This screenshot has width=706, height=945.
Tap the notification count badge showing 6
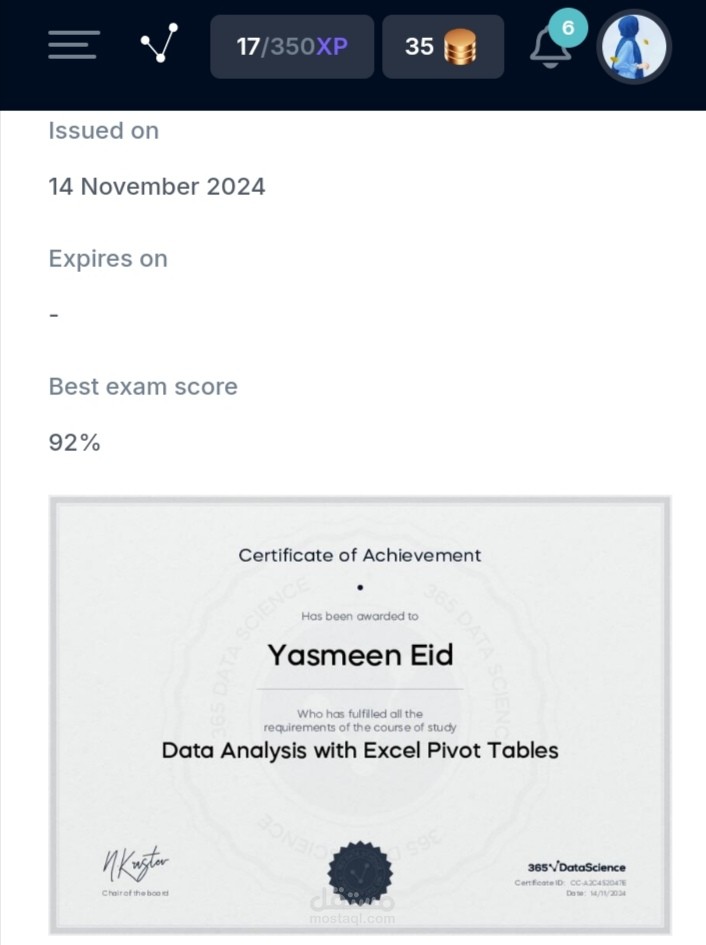point(567,28)
